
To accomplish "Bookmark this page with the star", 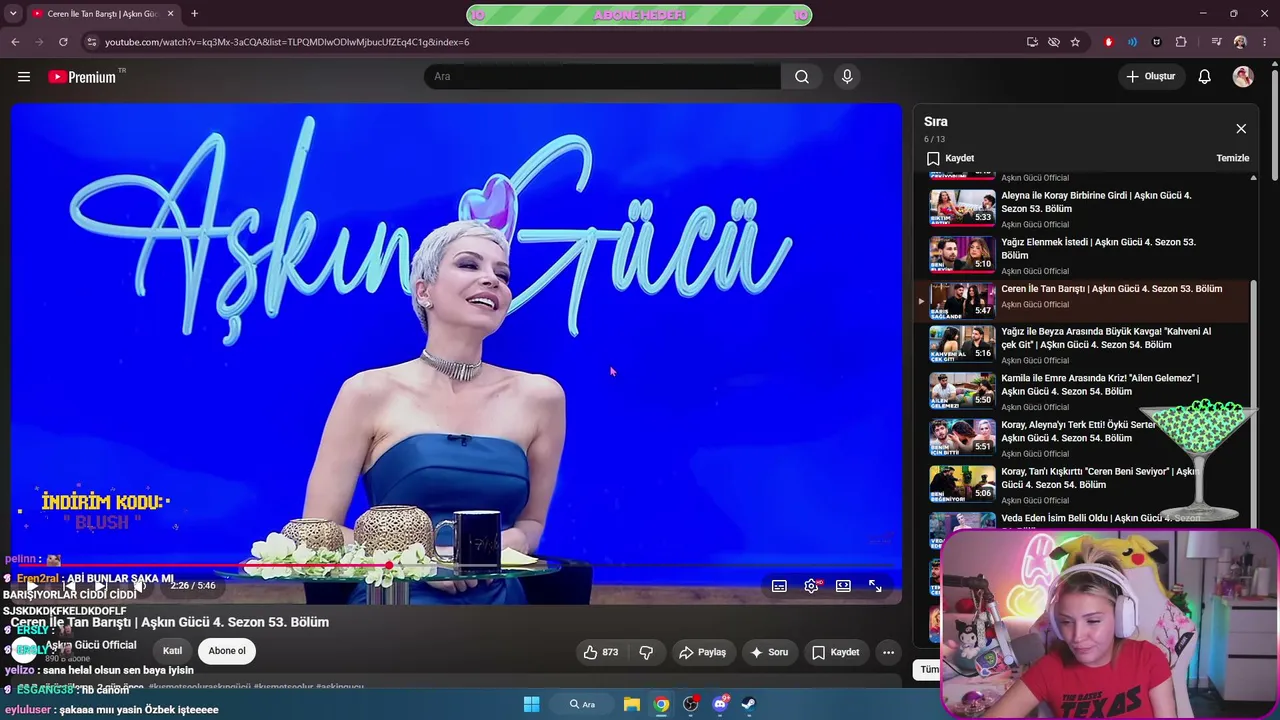I will coord(1075,42).
